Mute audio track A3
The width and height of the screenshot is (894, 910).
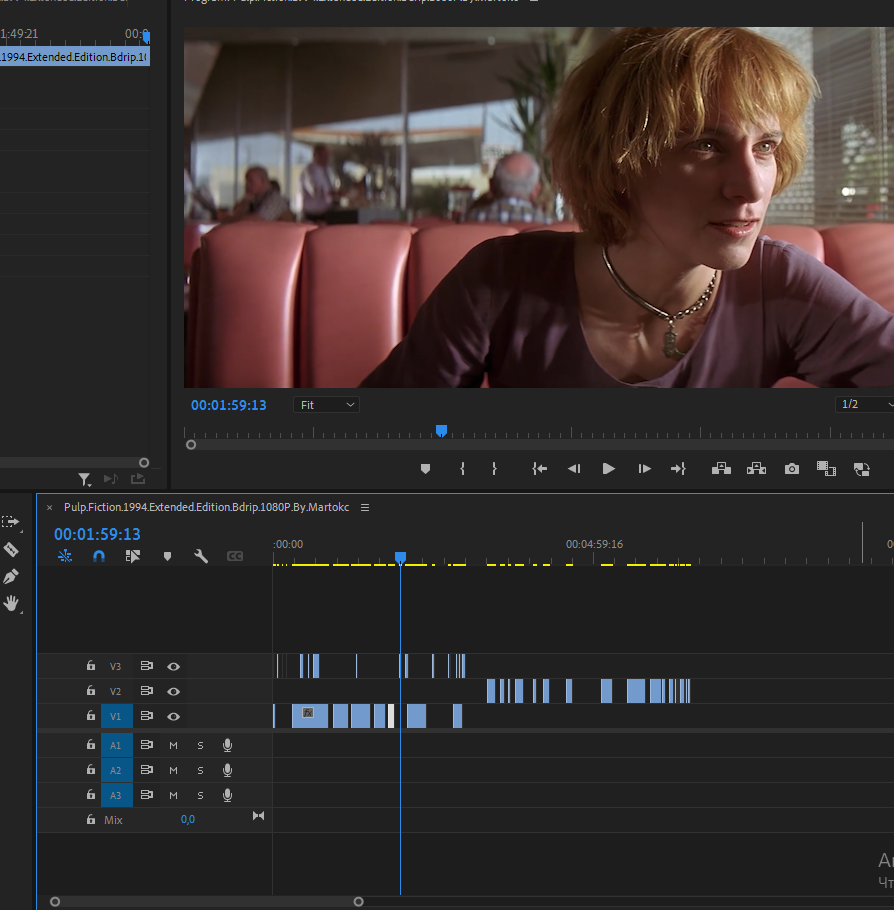coord(174,795)
